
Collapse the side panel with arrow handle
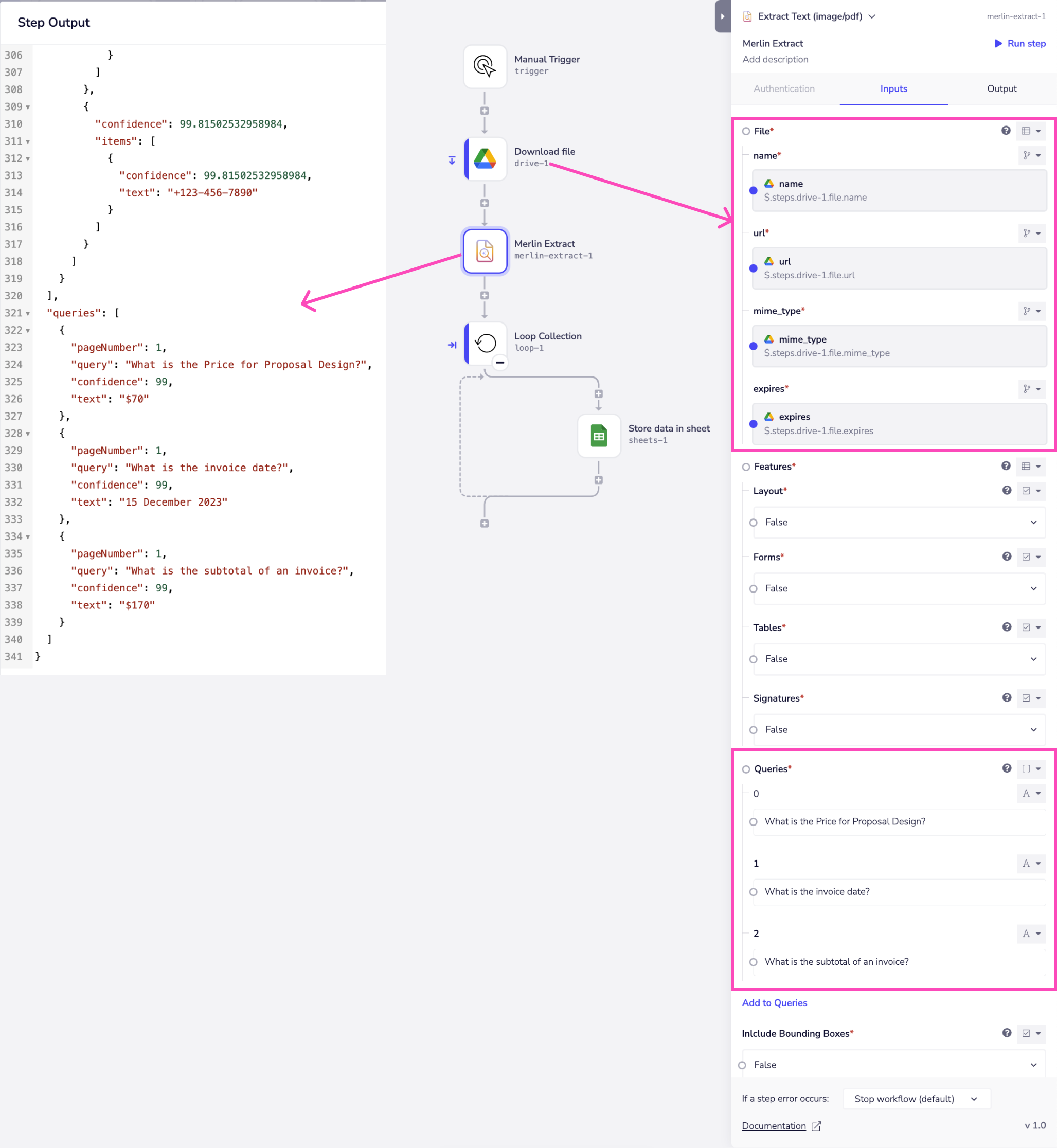pyautogui.click(x=722, y=16)
